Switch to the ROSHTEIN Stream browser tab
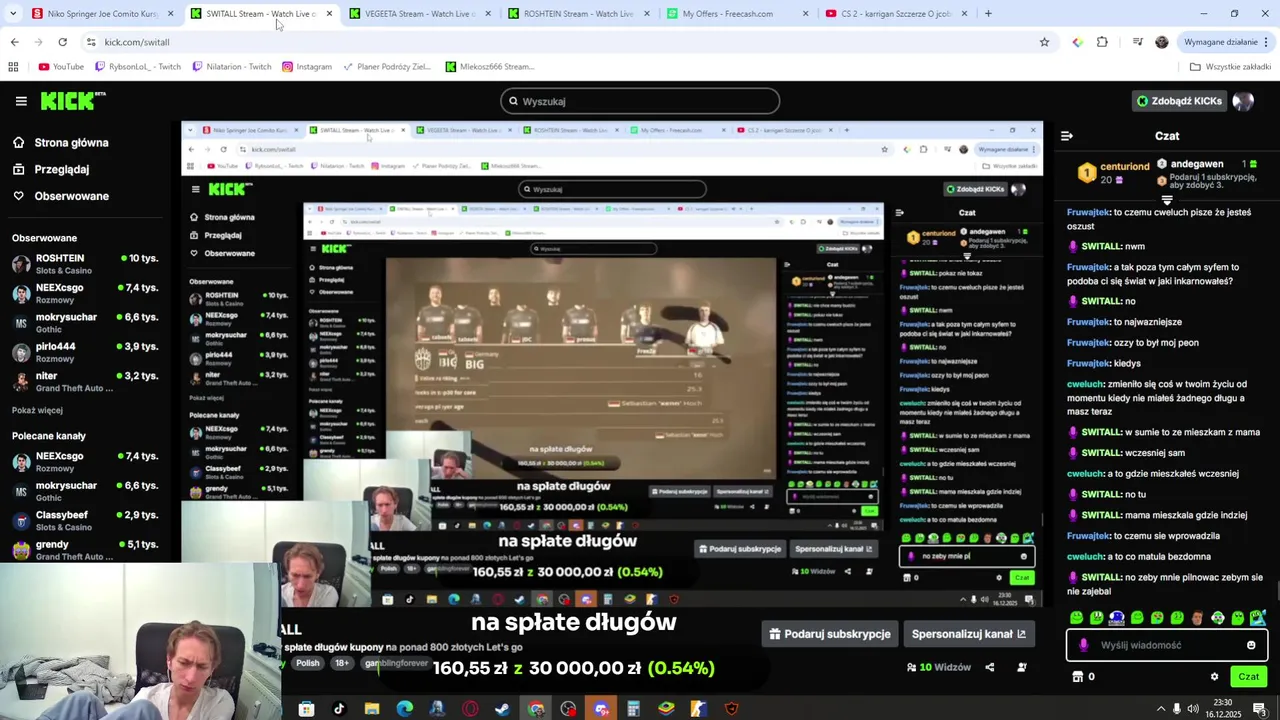The image size is (1280, 720). (578, 14)
